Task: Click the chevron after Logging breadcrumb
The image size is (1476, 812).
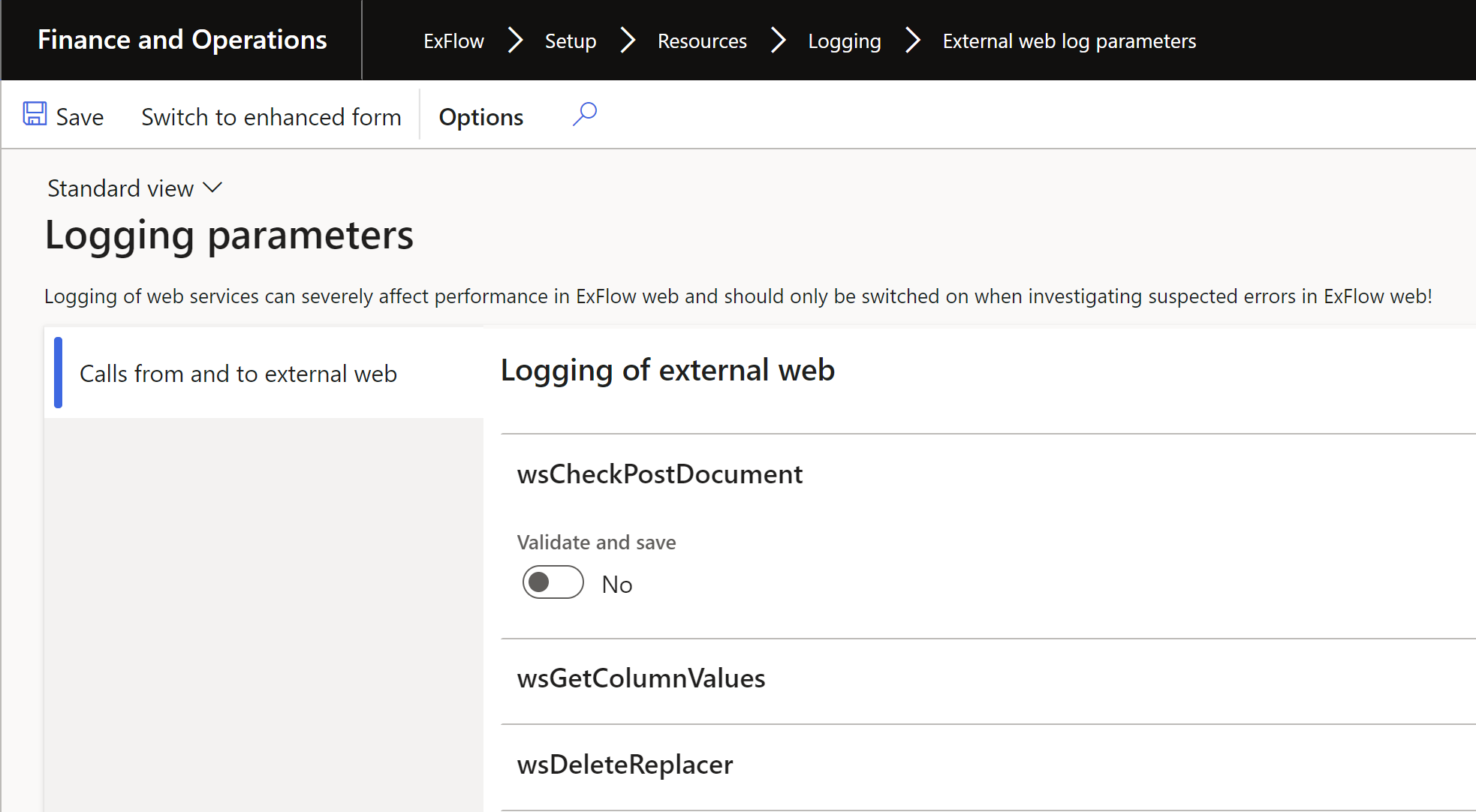Action: [912, 41]
